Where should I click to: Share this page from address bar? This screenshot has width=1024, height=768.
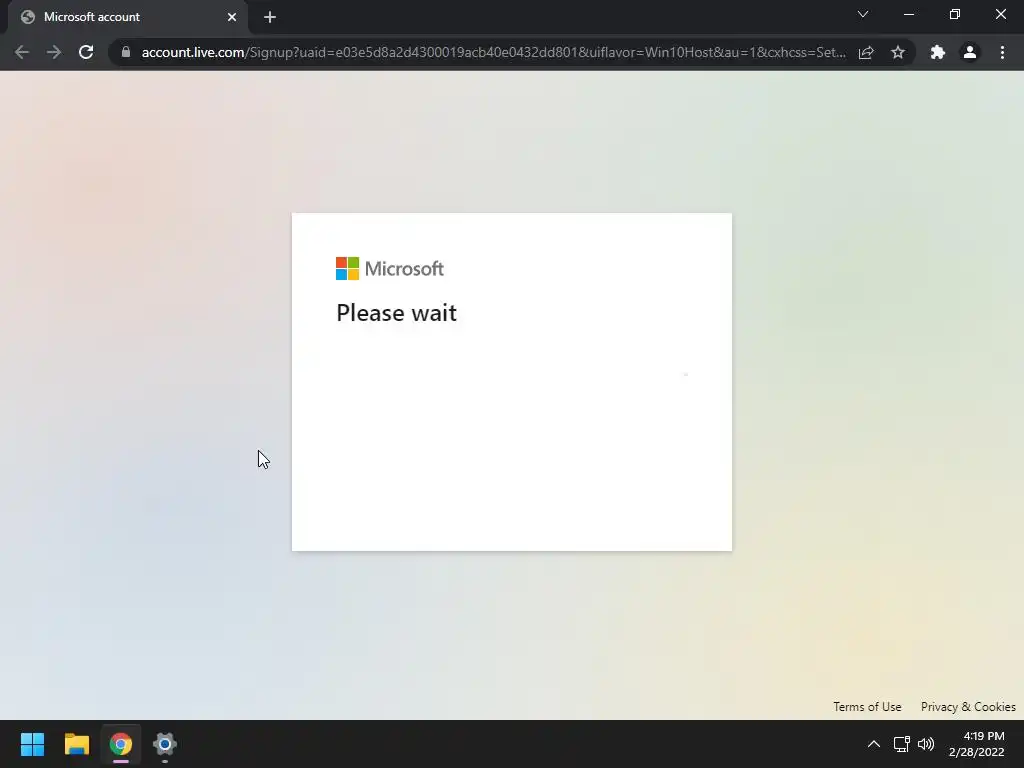point(866,52)
